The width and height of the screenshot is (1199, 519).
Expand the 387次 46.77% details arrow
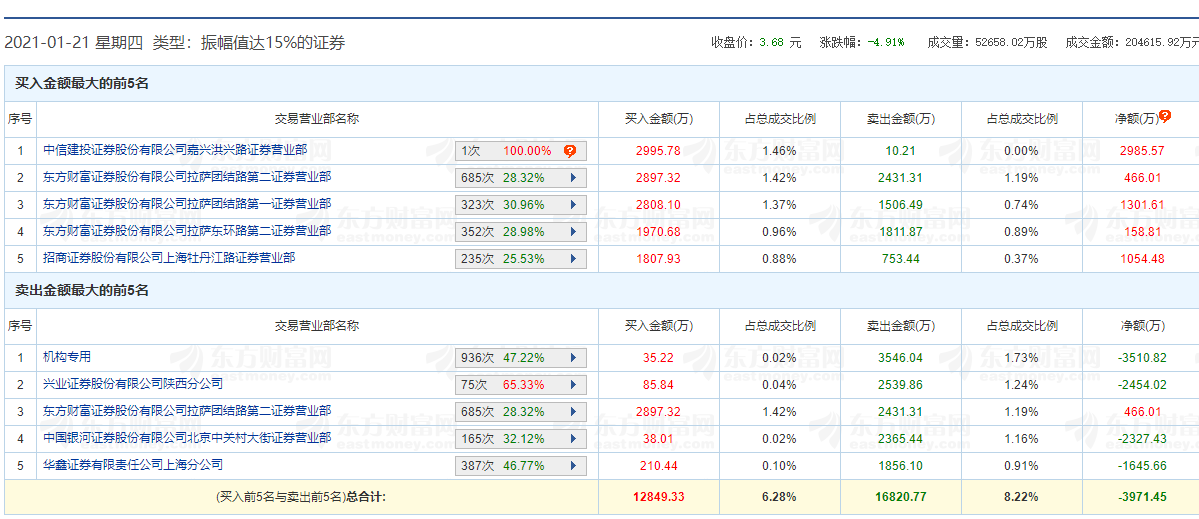573,466
